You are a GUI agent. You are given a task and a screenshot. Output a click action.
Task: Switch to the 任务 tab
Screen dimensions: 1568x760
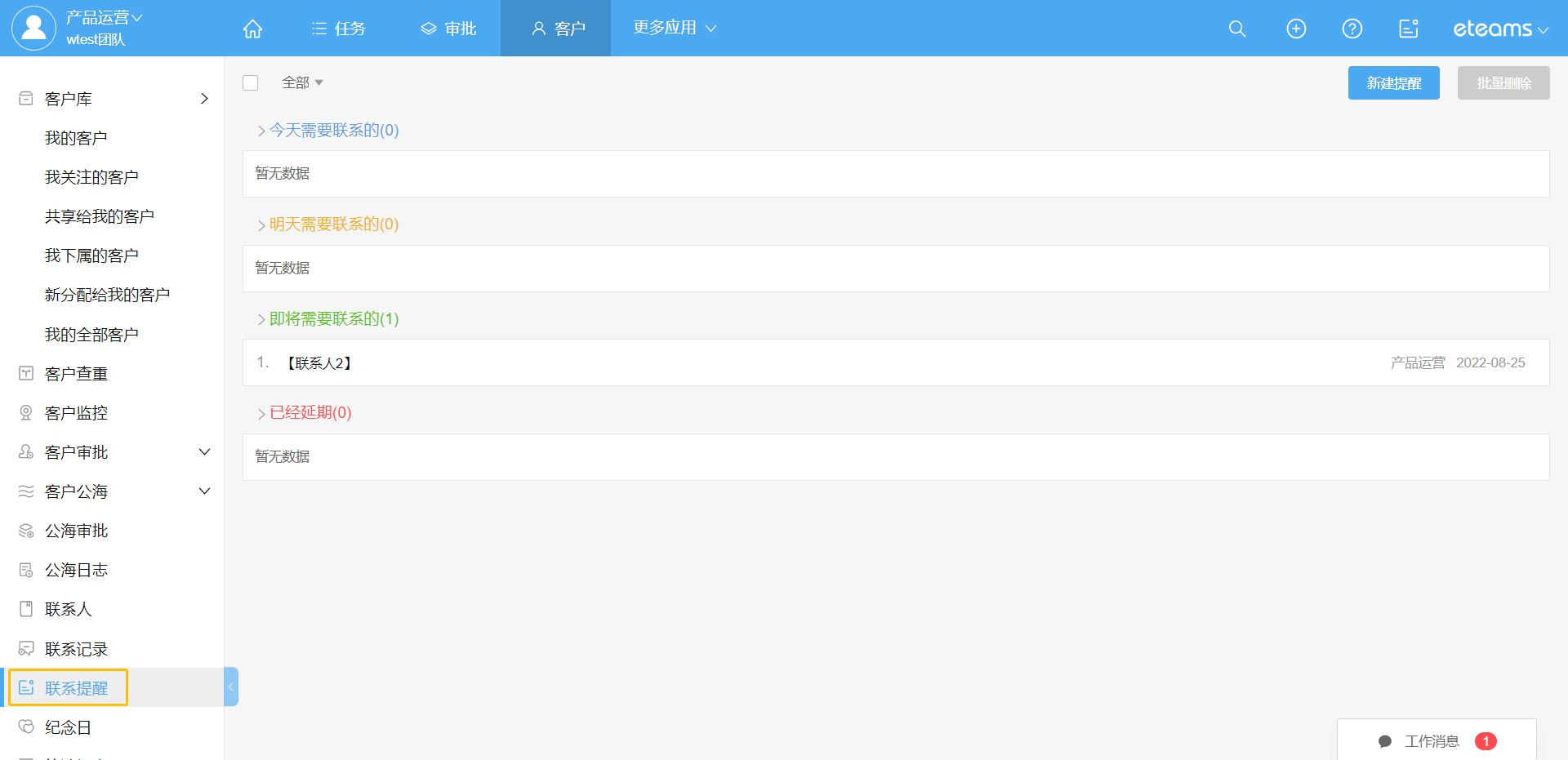pyautogui.click(x=339, y=29)
